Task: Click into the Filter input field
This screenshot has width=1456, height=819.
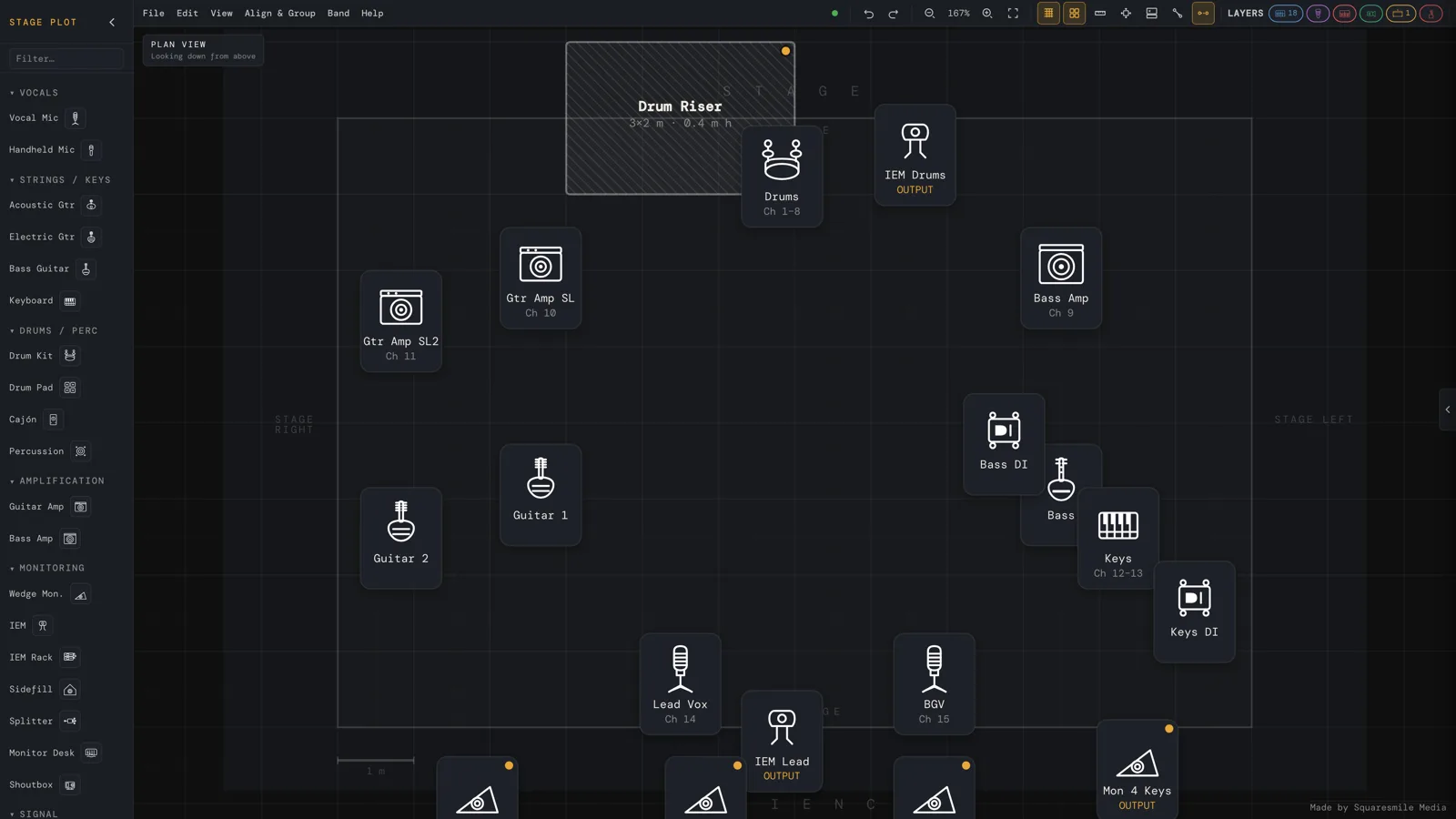Action: point(66,58)
